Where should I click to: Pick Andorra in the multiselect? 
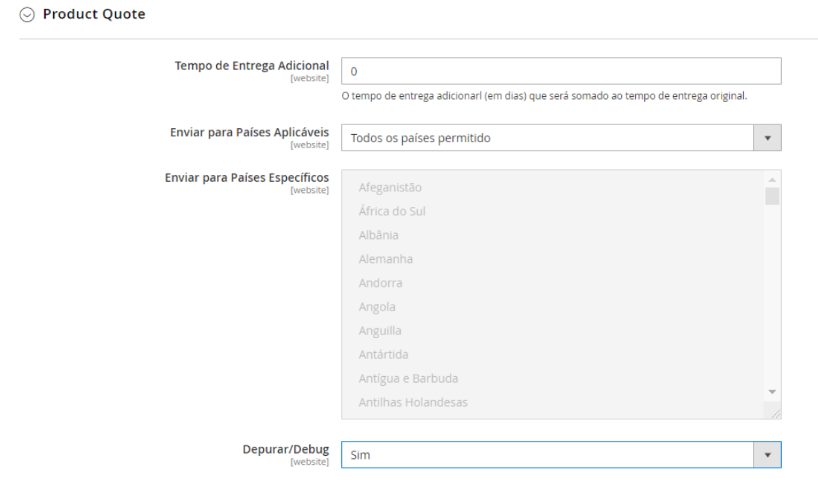(x=380, y=283)
